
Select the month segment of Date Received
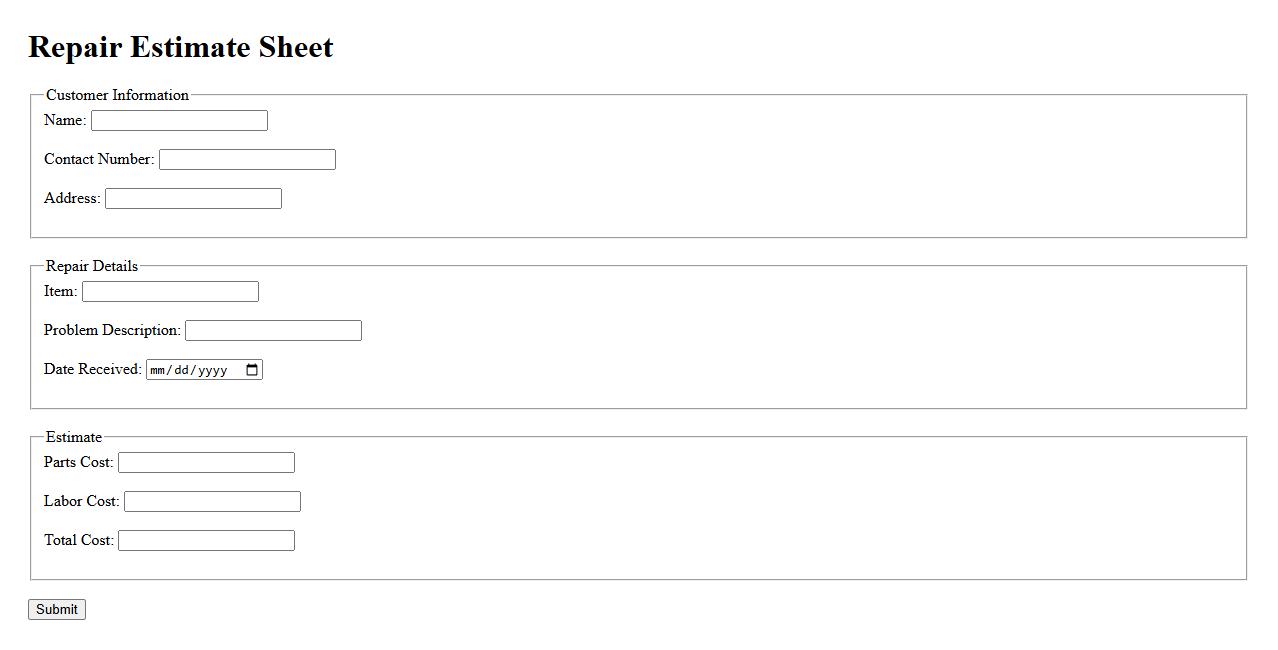click(158, 371)
